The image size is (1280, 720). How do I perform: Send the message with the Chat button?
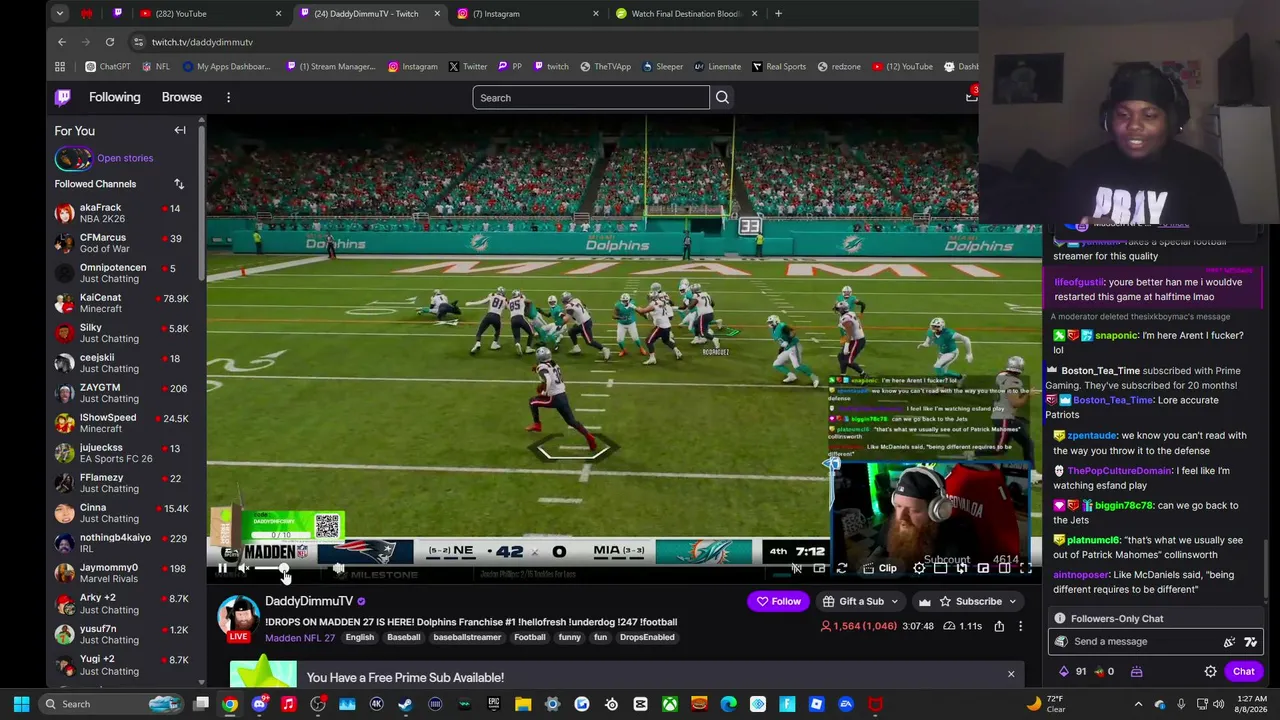click(x=1243, y=671)
